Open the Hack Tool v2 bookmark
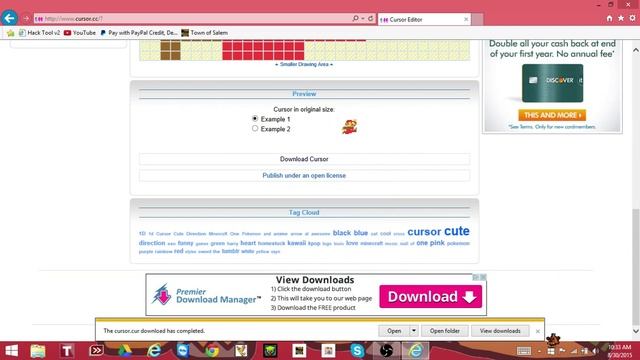The height and width of the screenshot is (360, 640). click(40, 33)
